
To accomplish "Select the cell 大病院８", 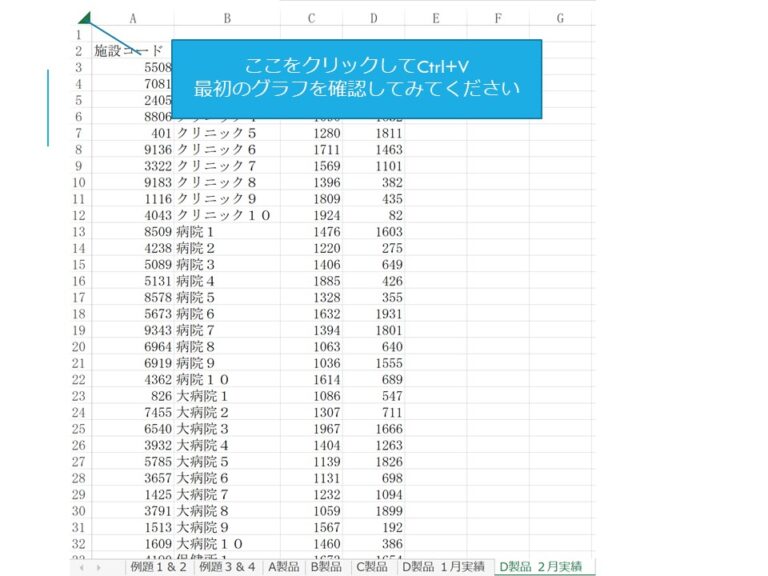I will 227,511.
